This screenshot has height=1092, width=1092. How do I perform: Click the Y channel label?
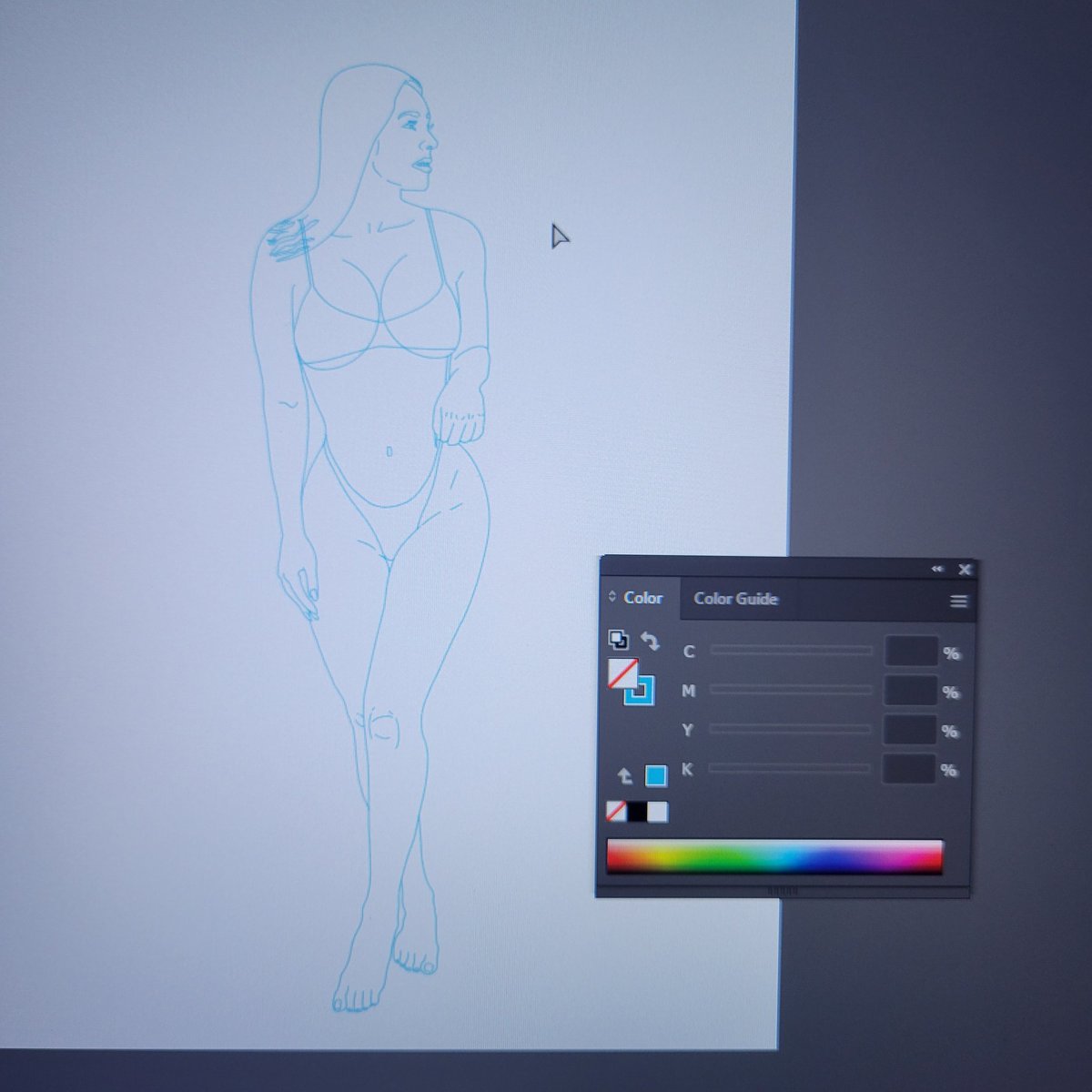(x=688, y=730)
